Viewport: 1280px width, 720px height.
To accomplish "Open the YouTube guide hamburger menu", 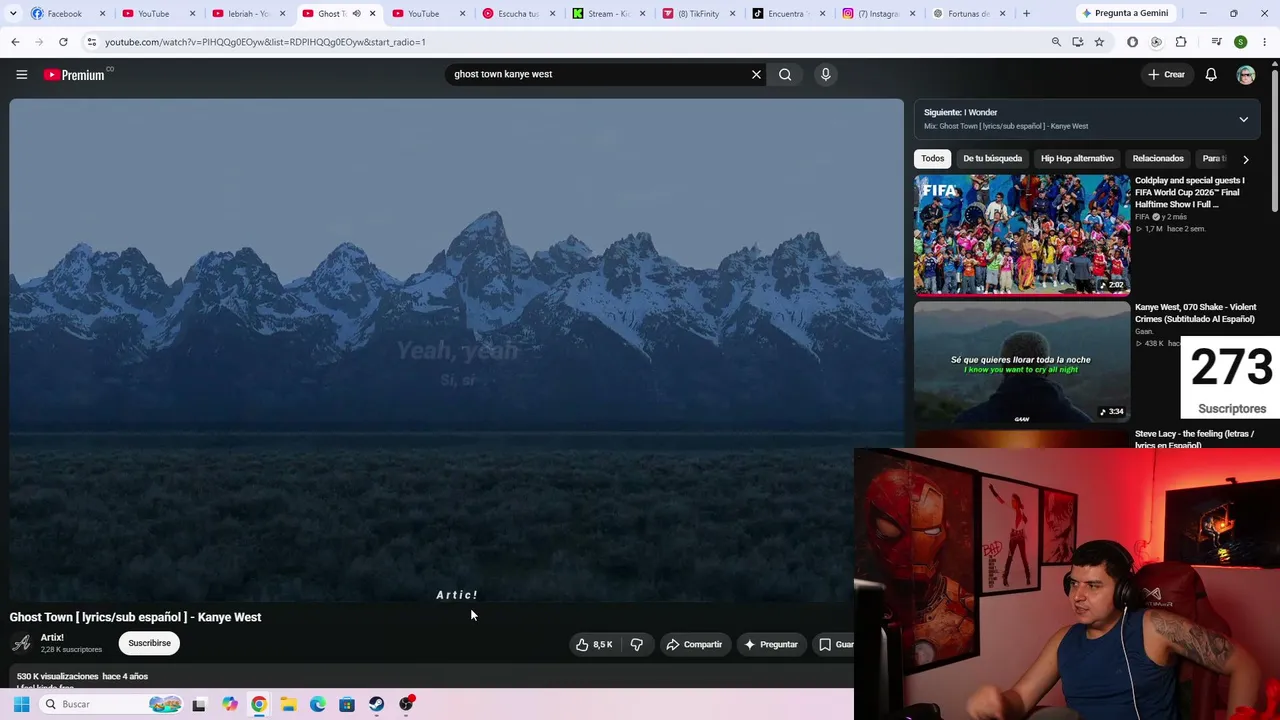I will click(x=21, y=74).
